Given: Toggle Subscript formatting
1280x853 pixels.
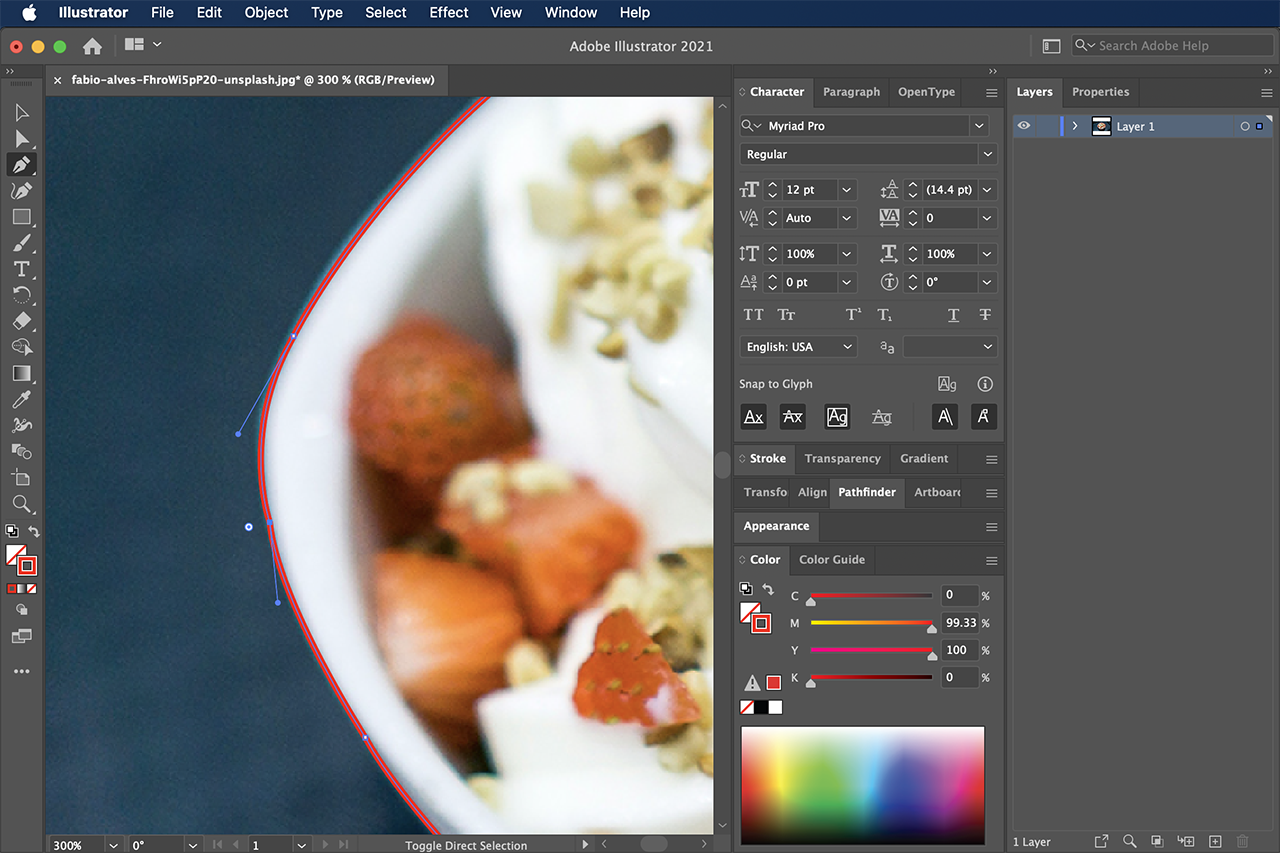Looking at the screenshot, I should click(885, 315).
